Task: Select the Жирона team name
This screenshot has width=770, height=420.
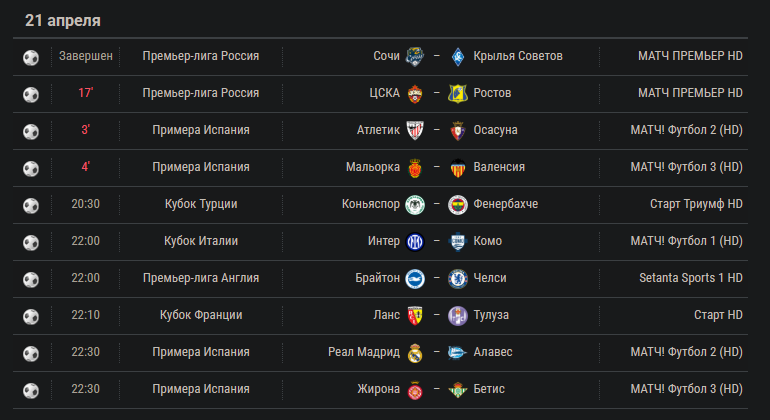Action: tap(378, 389)
